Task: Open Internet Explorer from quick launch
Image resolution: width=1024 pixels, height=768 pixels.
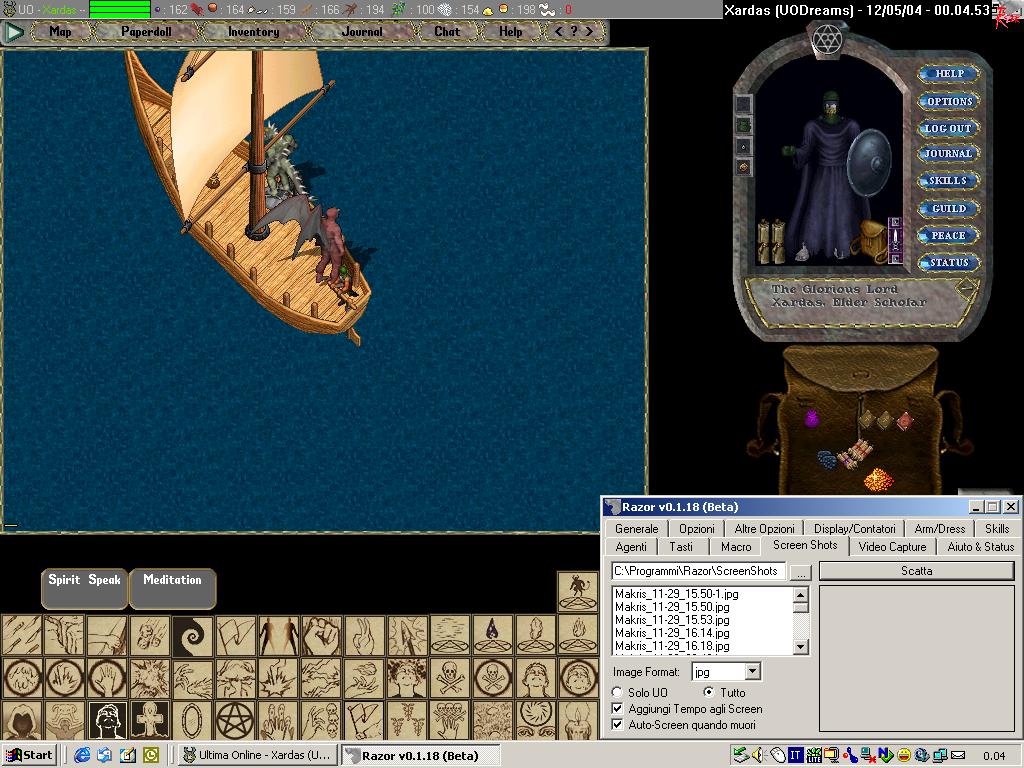Action: coord(82,756)
